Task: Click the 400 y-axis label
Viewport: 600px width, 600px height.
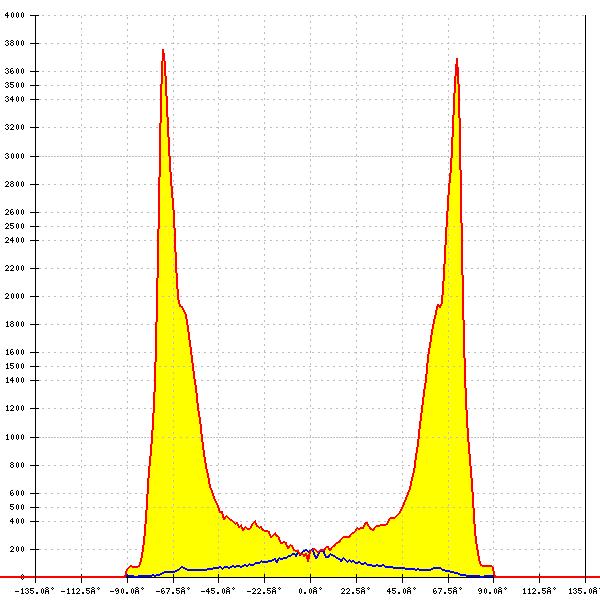Action: click(17, 521)
